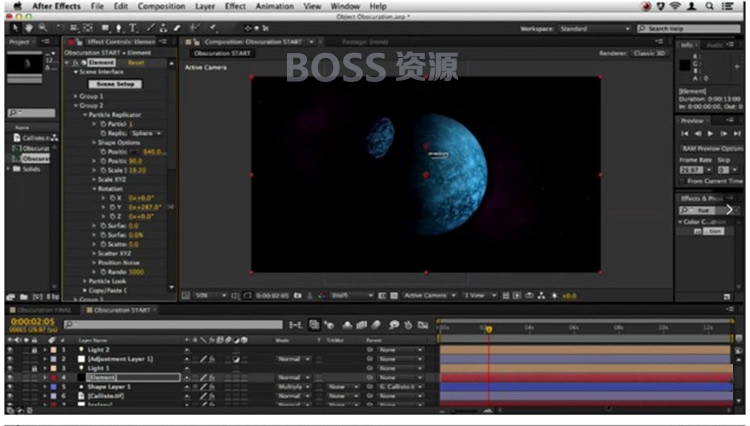Select the Rectangle shape tool

pos(105,28)
